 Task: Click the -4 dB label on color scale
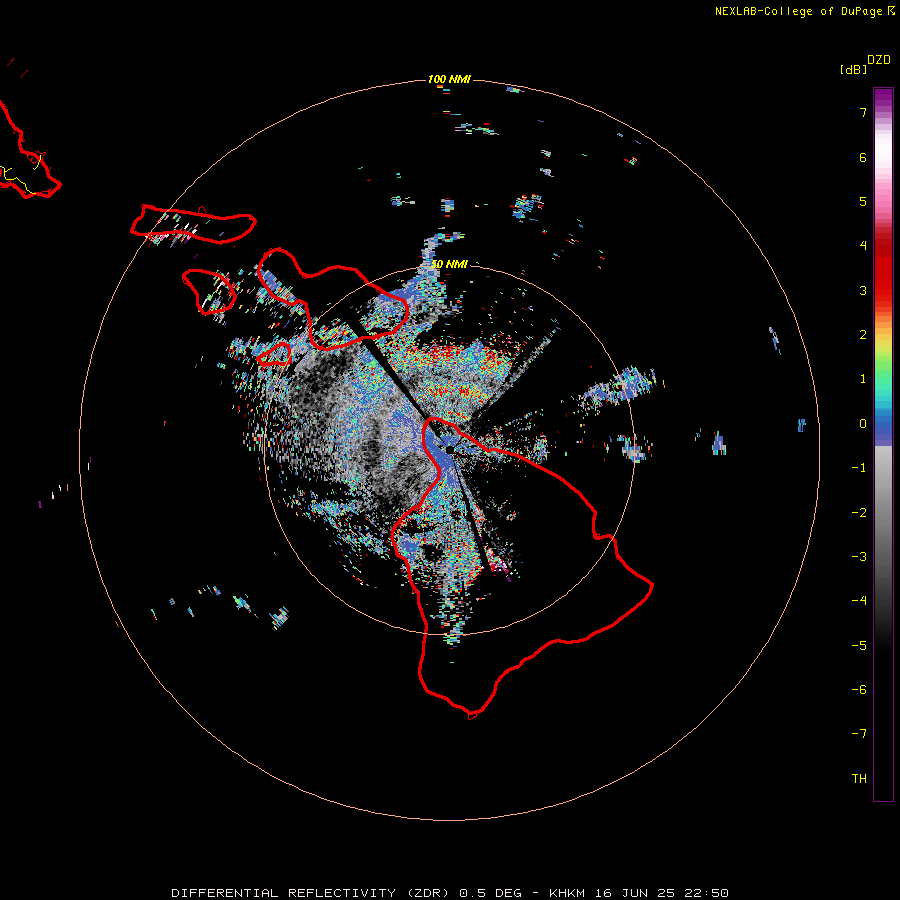click(859, 601)
